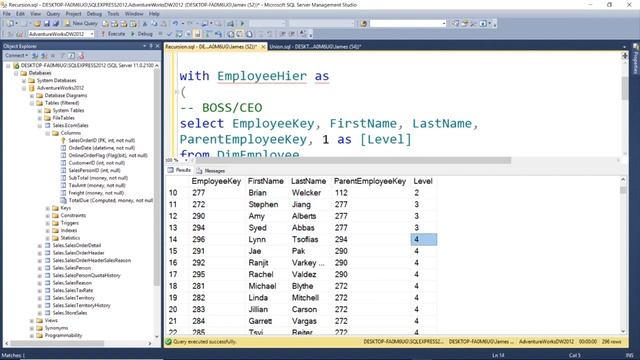
Task: Click the Copy icon in the toolbar
Action: click(154, 24)
